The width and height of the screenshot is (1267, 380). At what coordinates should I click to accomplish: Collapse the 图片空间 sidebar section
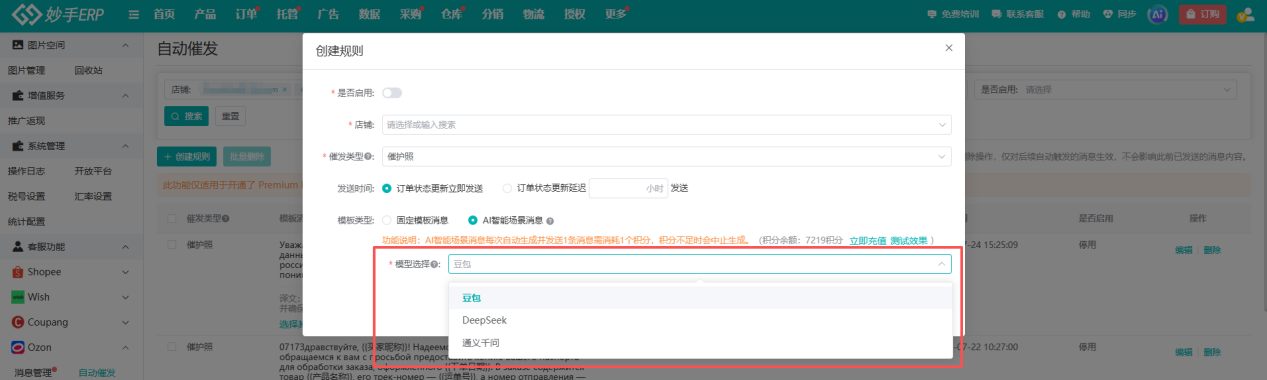click(x=124, y=46)
